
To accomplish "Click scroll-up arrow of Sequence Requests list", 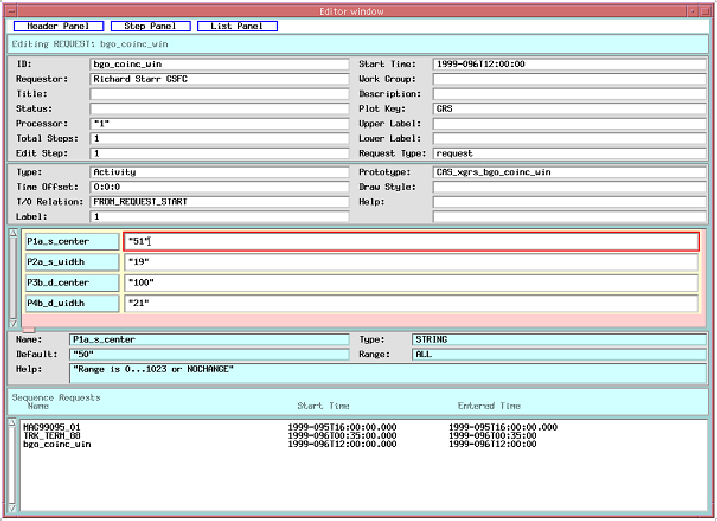I will pos(13,422).
